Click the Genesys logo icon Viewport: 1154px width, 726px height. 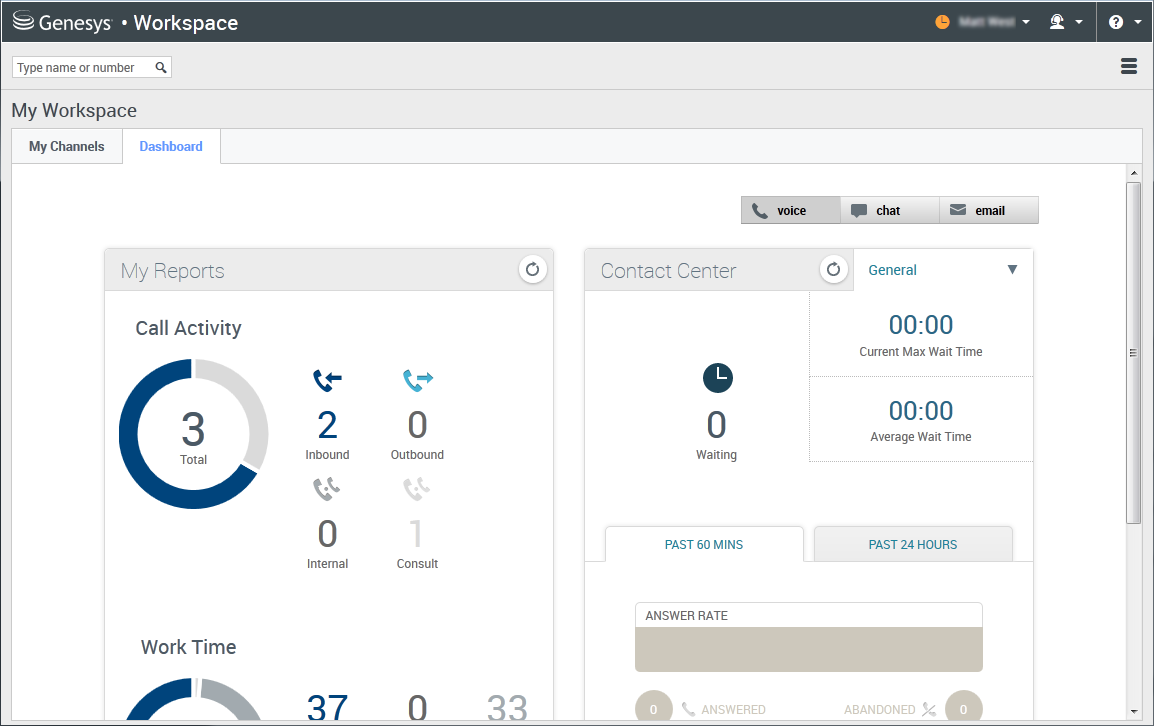click(x=23, y=22)
